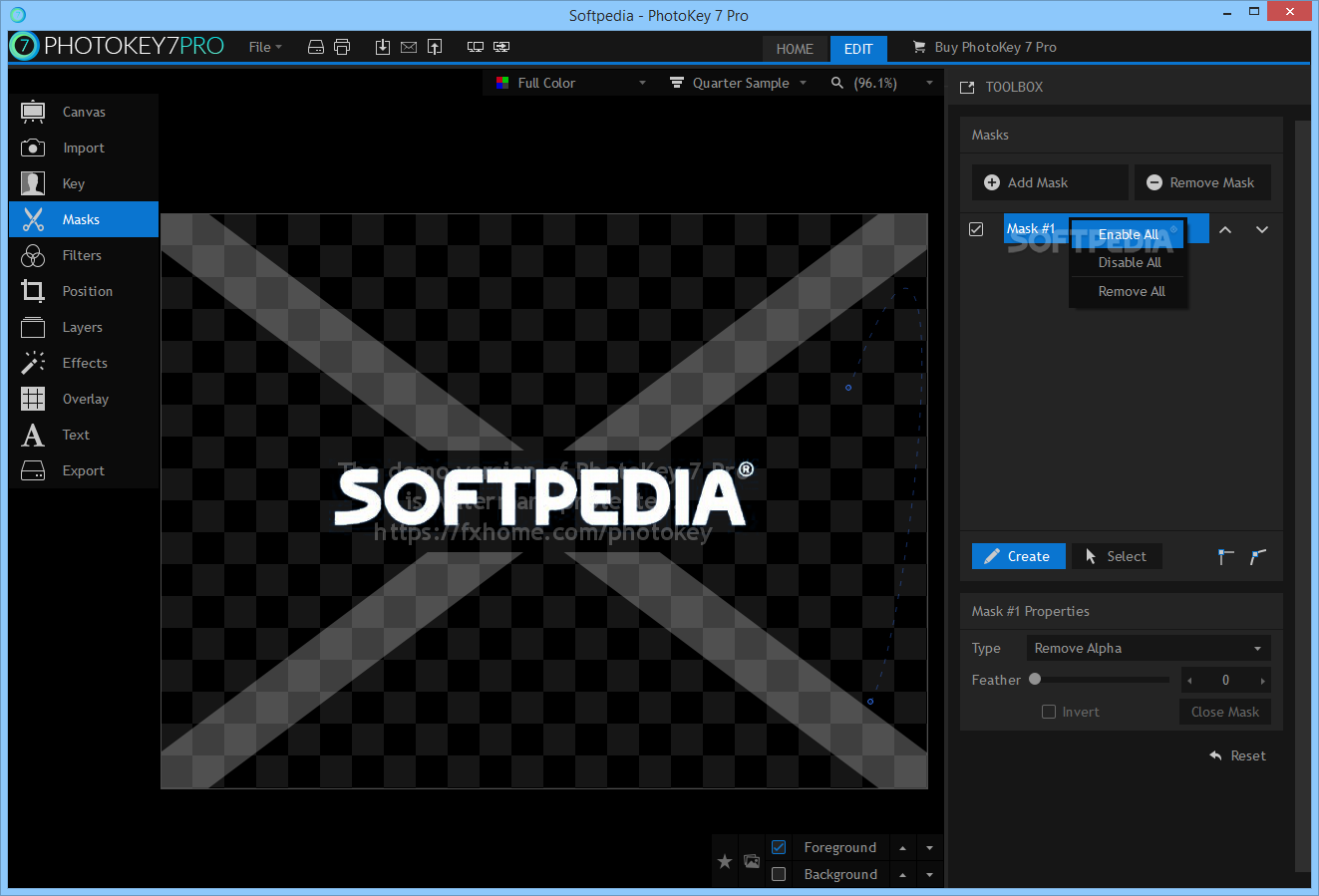Choose Remove All from context menu
This screenshot has width=1319, height=896.
[1129, 291]
